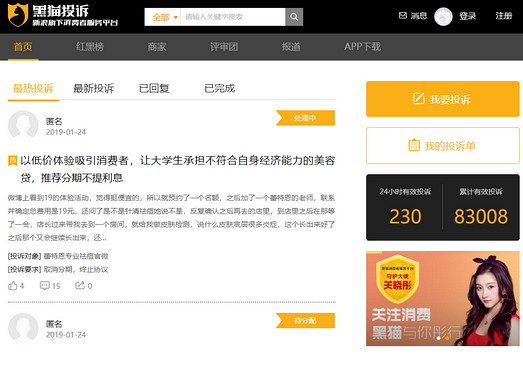Open the 消息 envelope icon
The height and width of the screenshot is (375, 523).
(403, 15)
